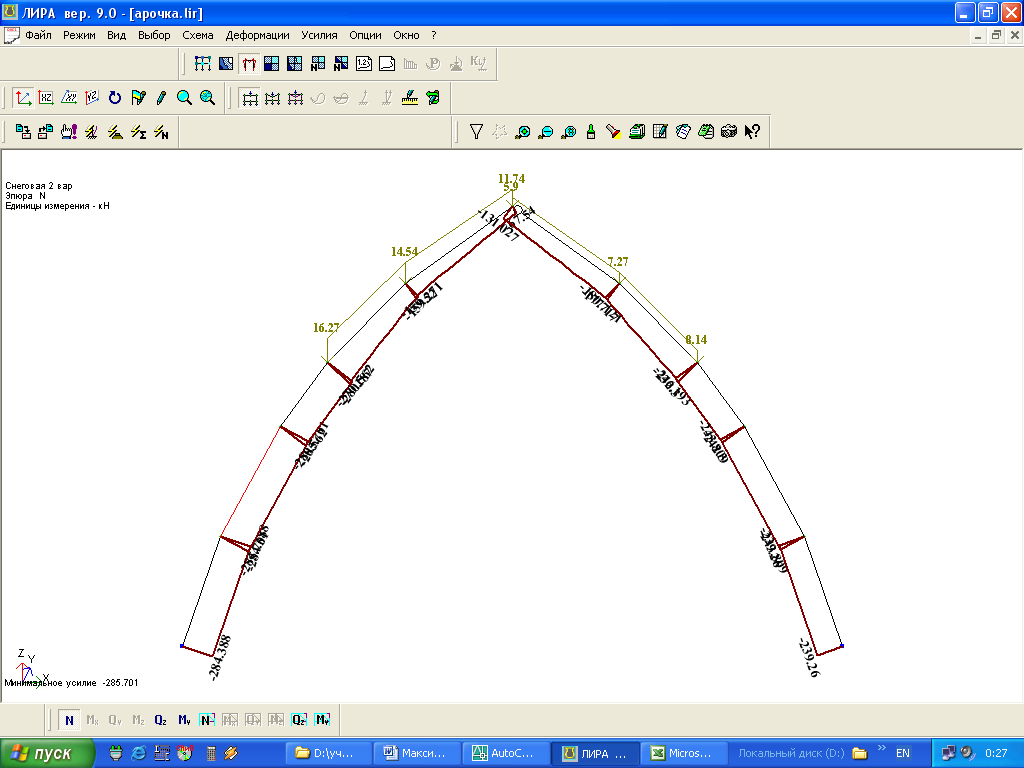Switch to the Microsoft Excel taskbar window
This screenshot has width=1024, height=768.
coord(684,754)
